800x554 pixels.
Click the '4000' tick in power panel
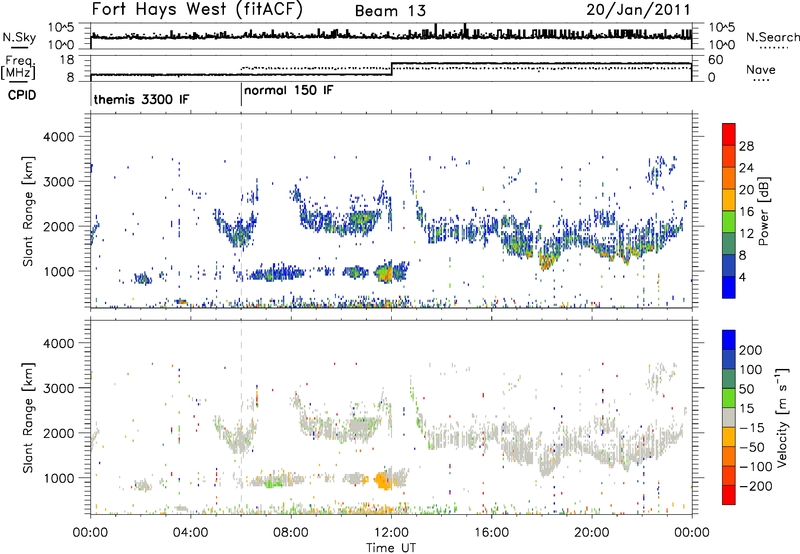point(58,137)
